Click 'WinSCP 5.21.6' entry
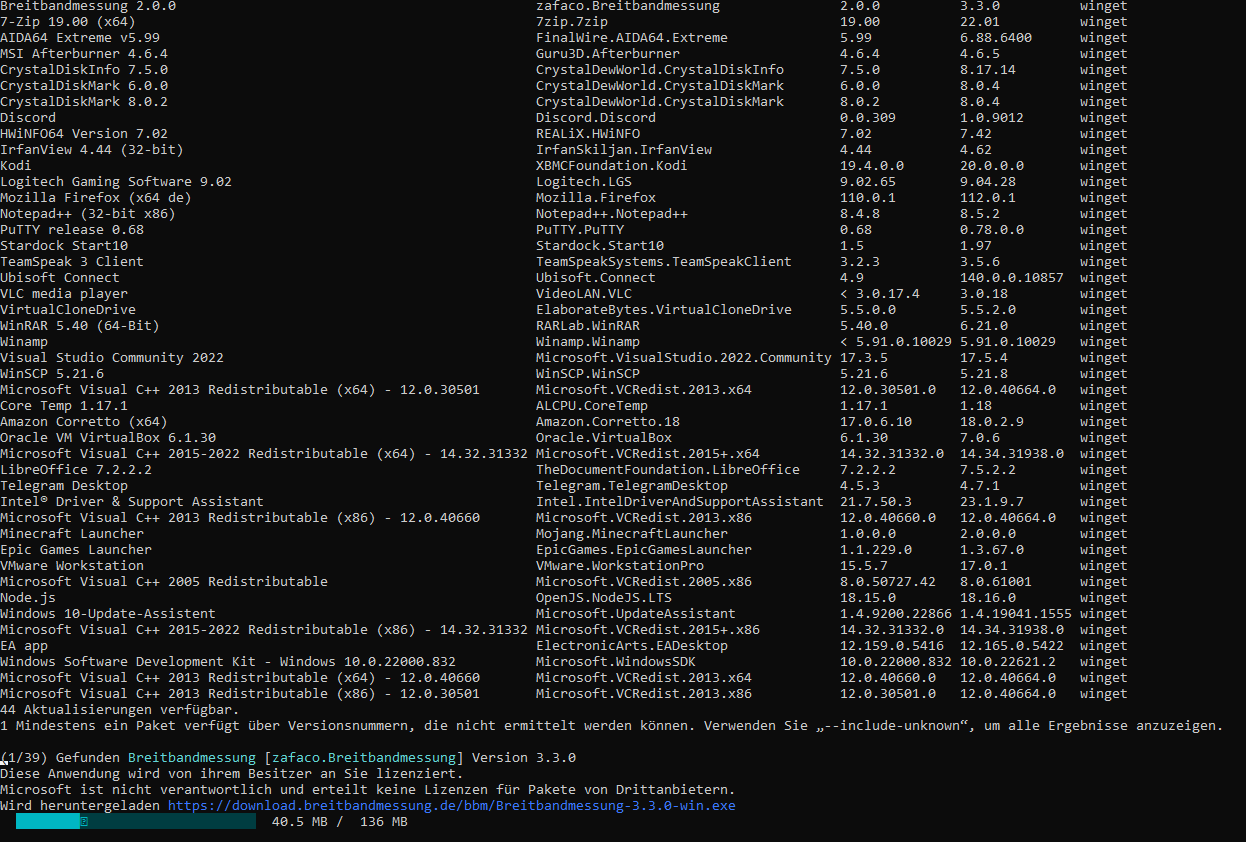 [x=52, y=374]
